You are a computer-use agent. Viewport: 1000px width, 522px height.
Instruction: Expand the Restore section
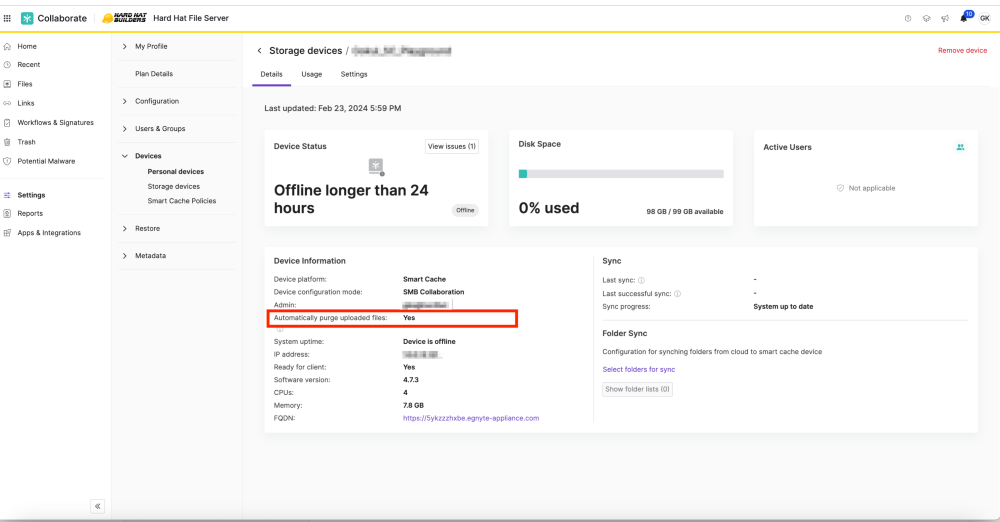point(125,228)
